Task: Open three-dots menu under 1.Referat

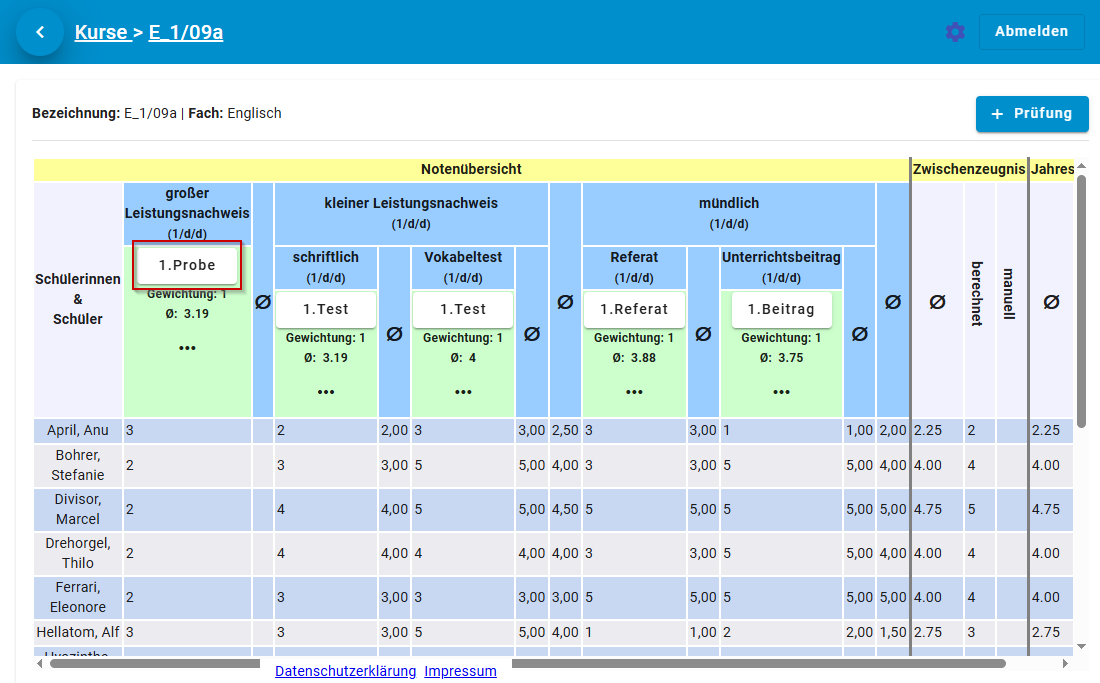Action: click(x=634, y=392)
